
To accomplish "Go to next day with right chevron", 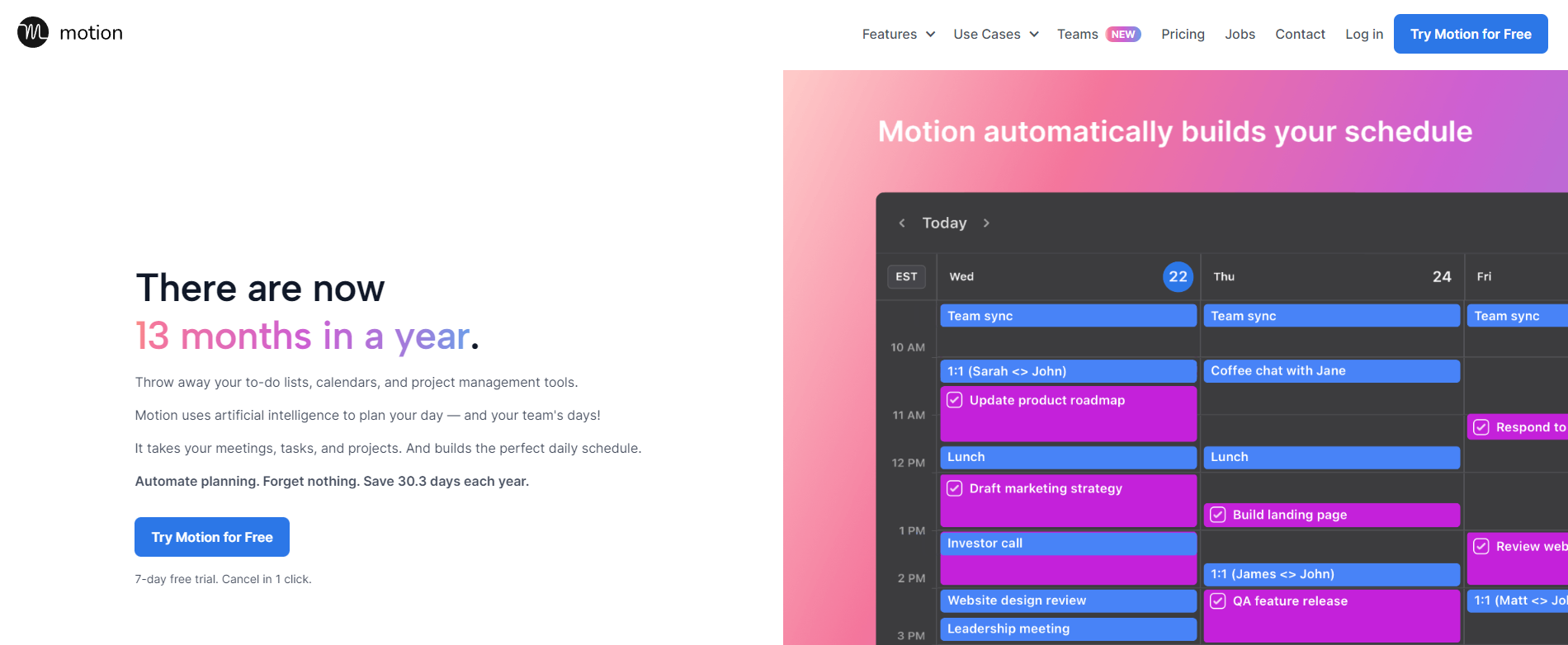I will [986, 223].
